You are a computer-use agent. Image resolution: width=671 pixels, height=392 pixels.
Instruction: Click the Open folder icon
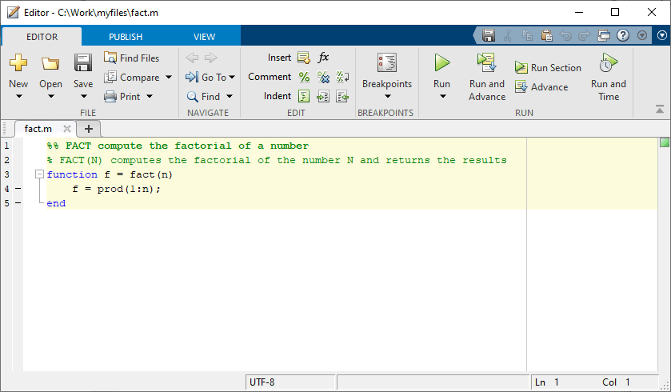tap(50, 63)
